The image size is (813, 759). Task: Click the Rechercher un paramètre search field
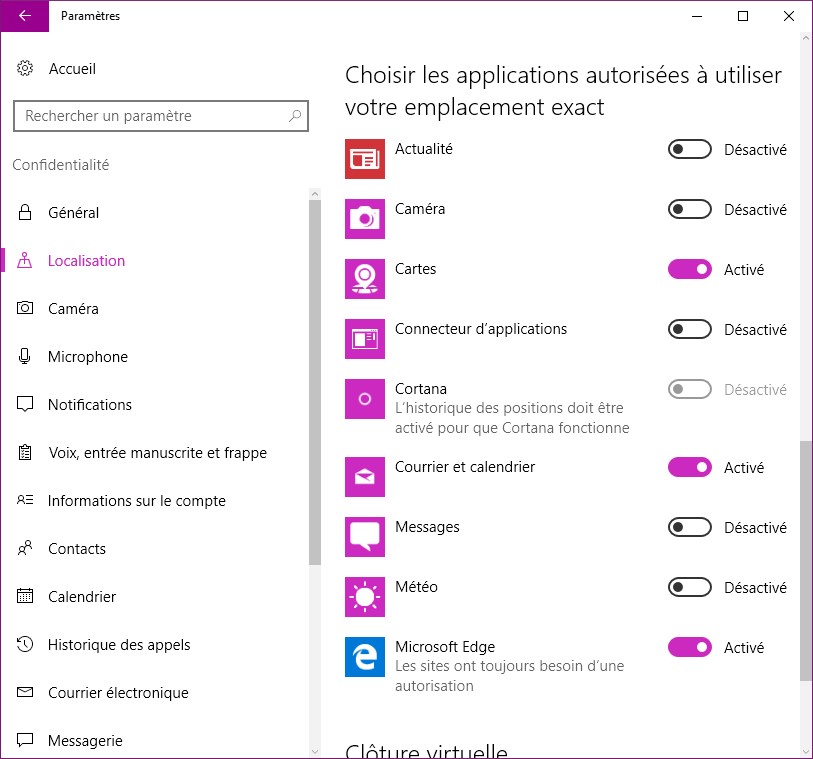(x=150, y=116)
